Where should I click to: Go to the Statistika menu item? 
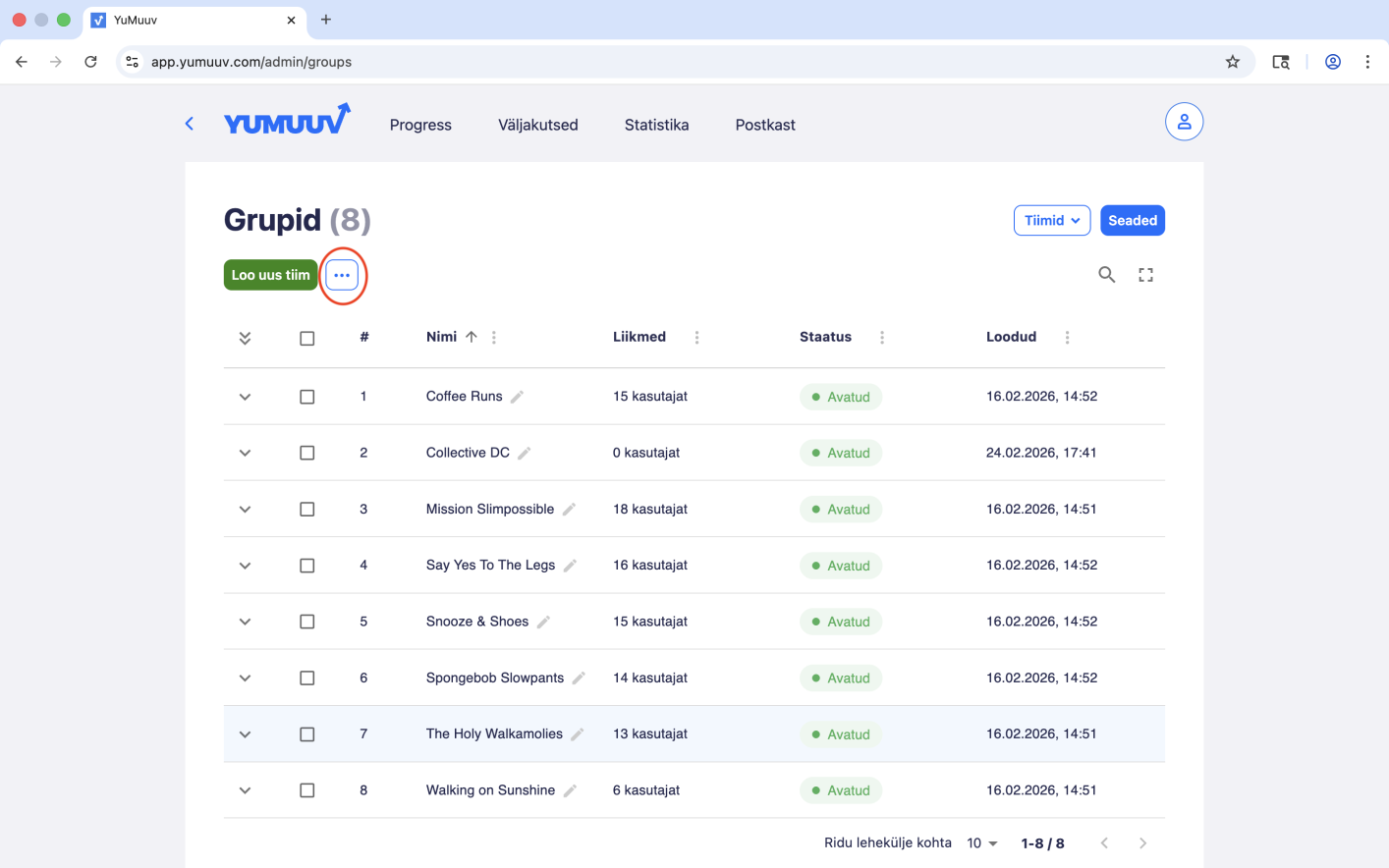click(656, 125)
